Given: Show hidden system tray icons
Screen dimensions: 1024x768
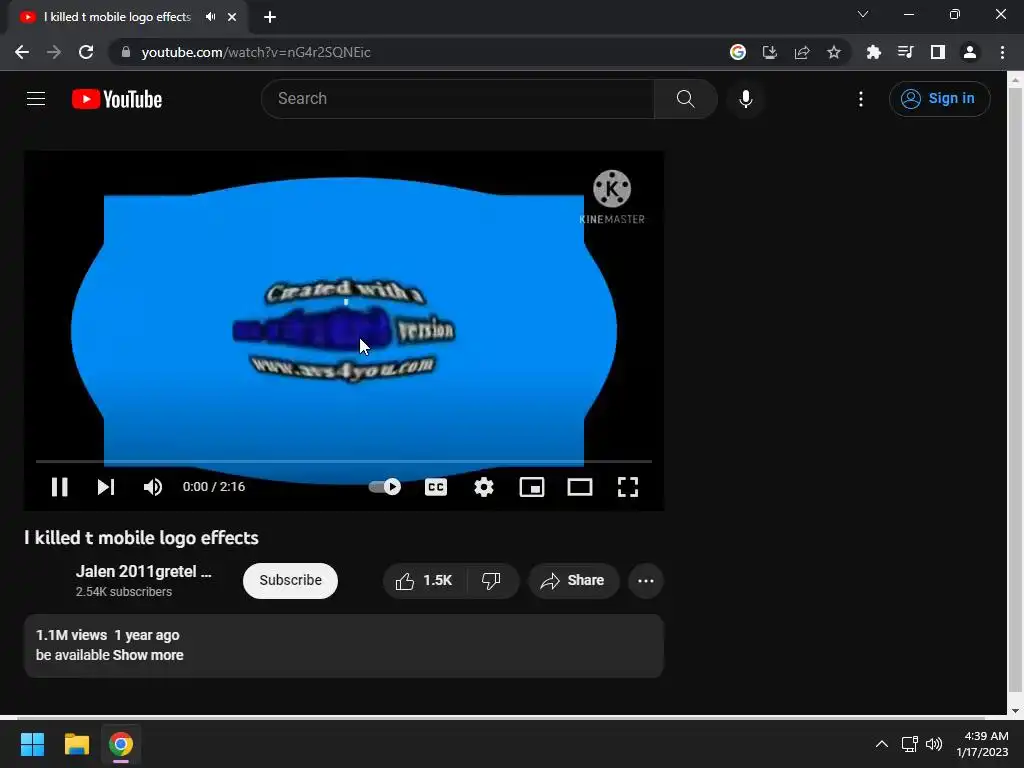Looking at the screenshot, I should point(882,744).
